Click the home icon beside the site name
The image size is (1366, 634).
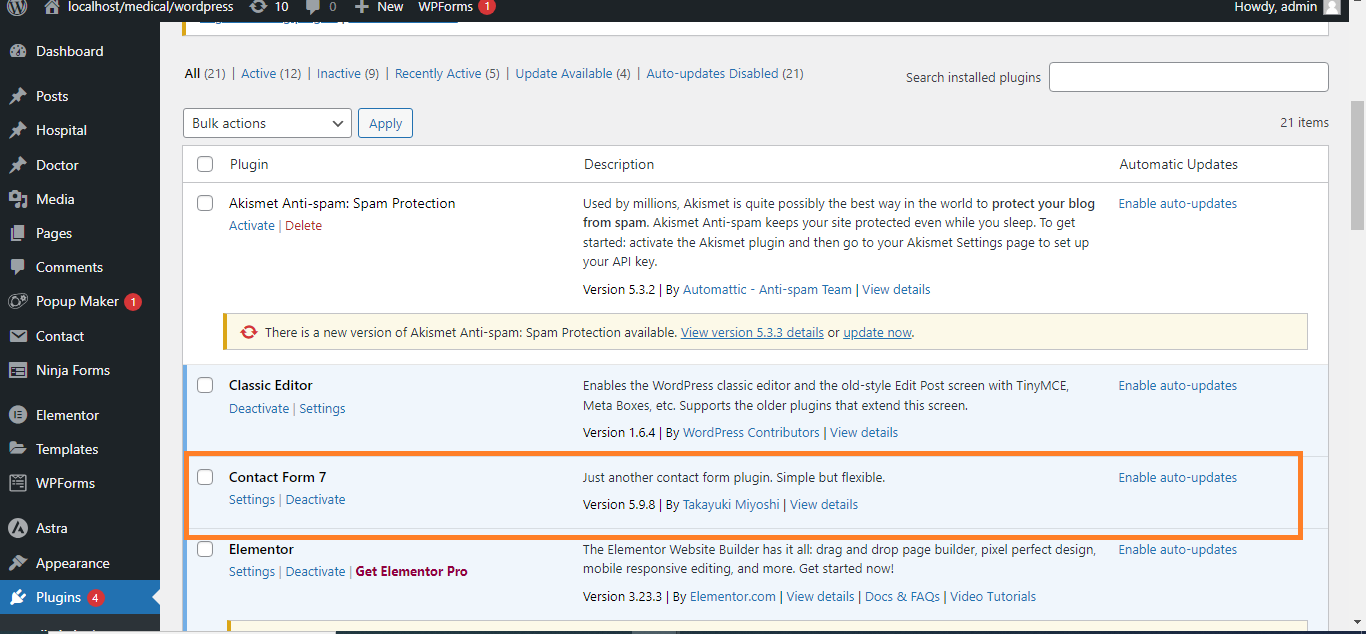52,7
